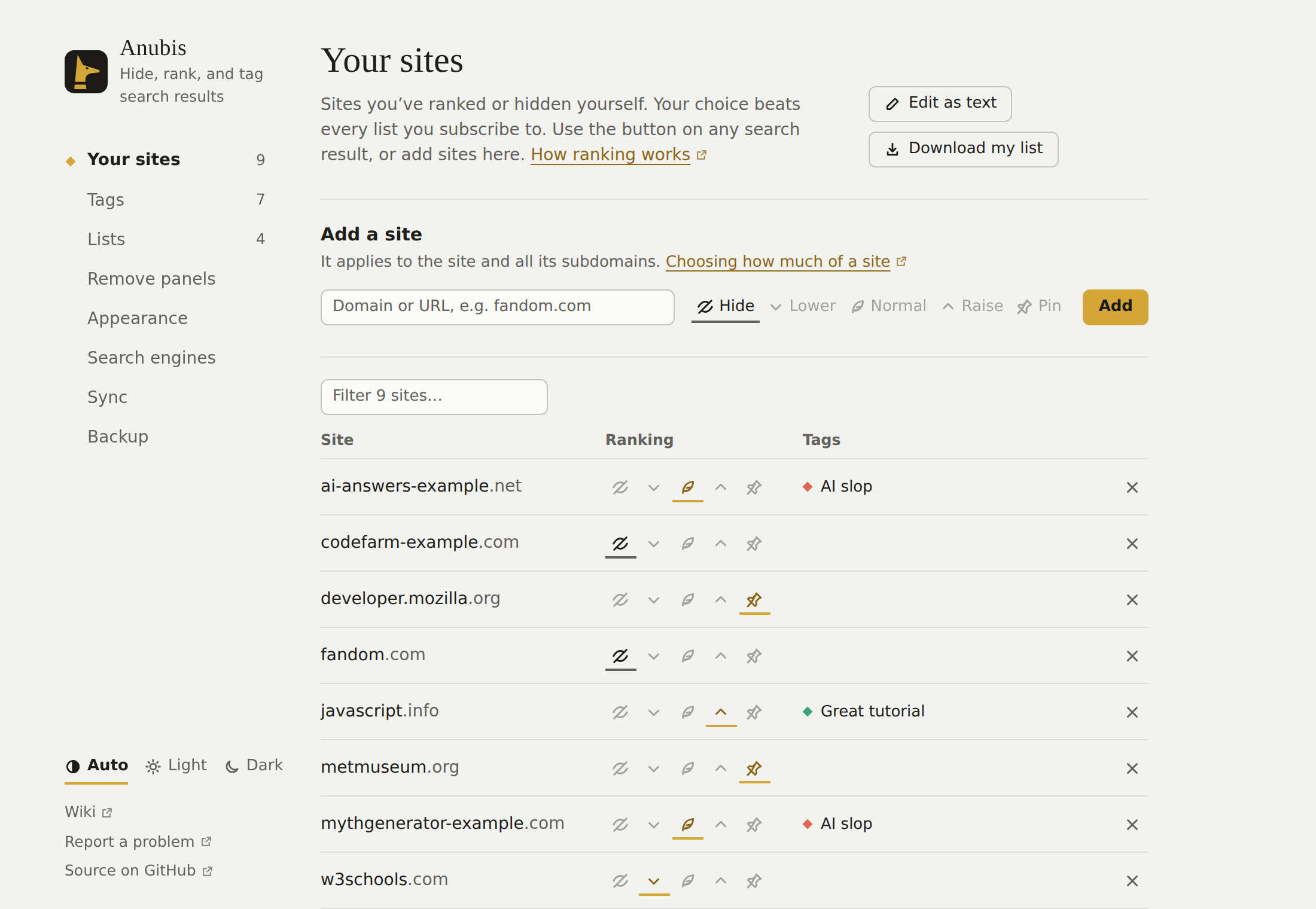Set theme to Auto

pos(97,765)
